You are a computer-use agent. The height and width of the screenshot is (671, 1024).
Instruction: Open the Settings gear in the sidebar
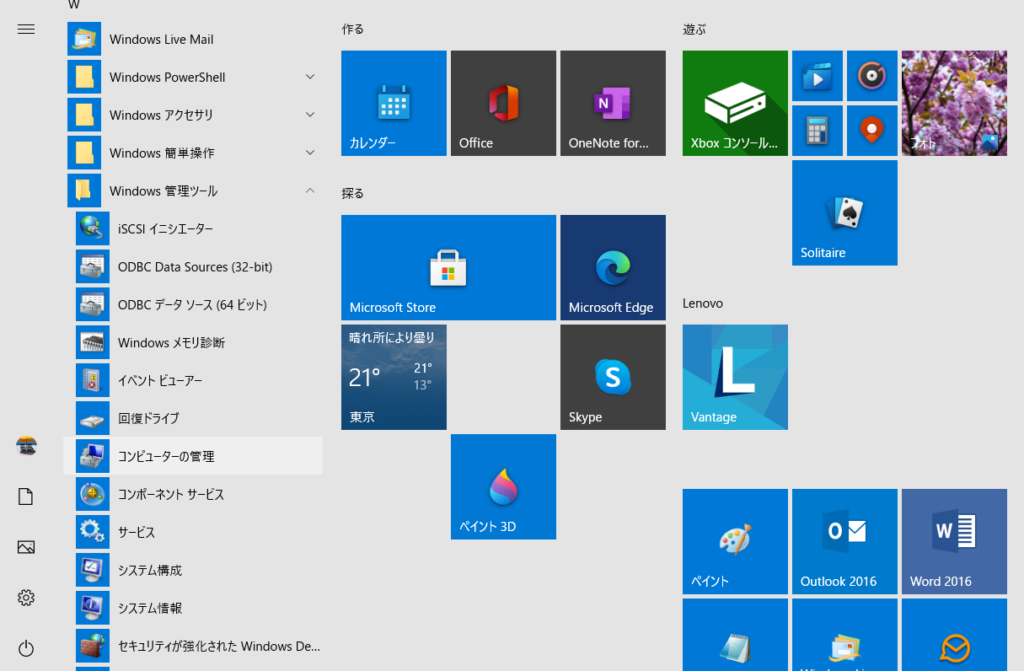[26, 598]
